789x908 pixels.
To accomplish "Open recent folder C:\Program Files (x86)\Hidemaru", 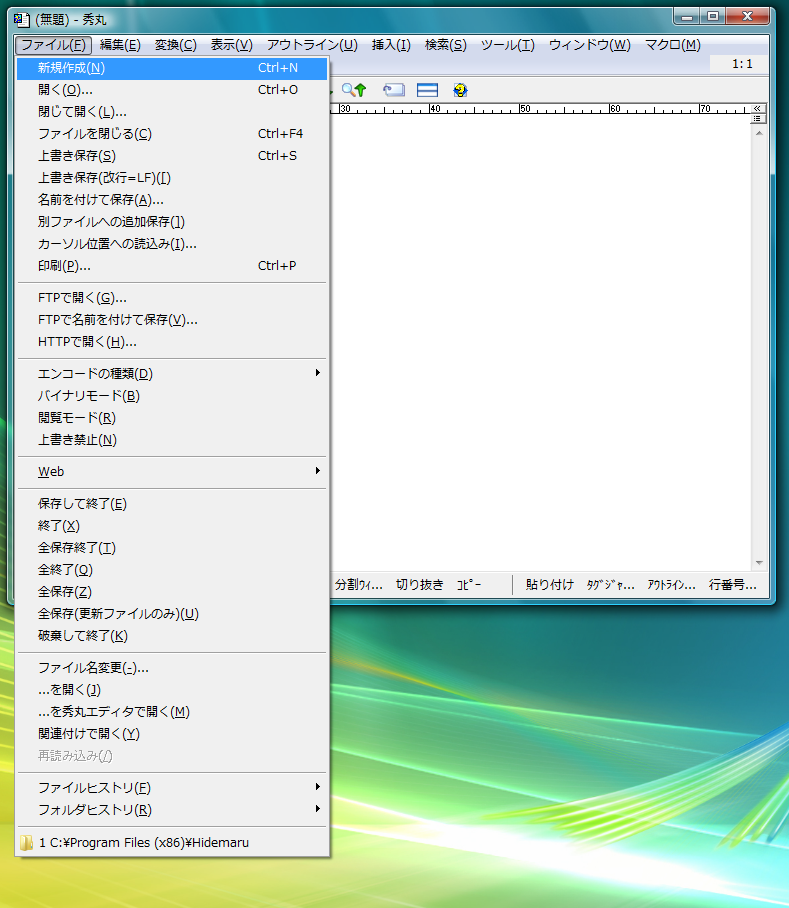I will [x=143, y=843].
